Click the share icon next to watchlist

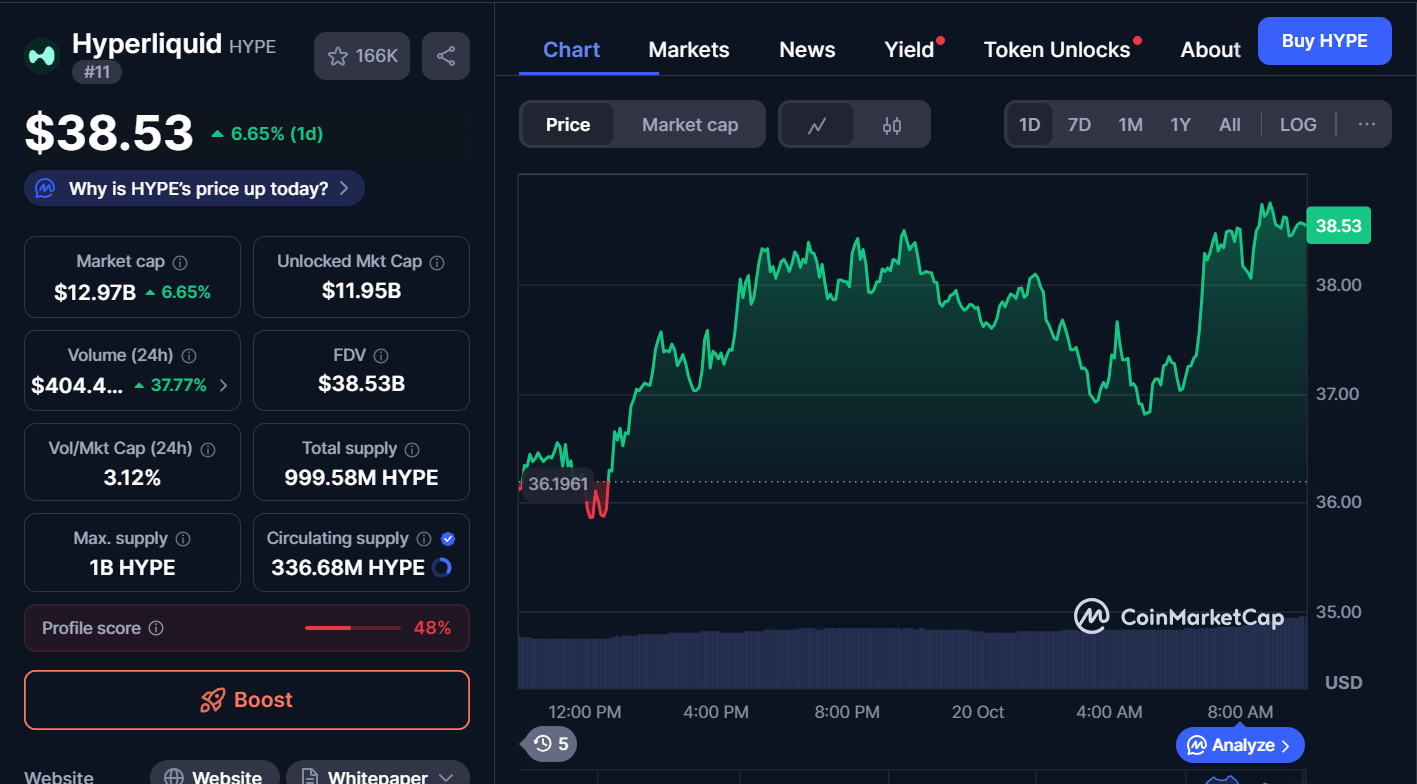(x=446, y=56)
